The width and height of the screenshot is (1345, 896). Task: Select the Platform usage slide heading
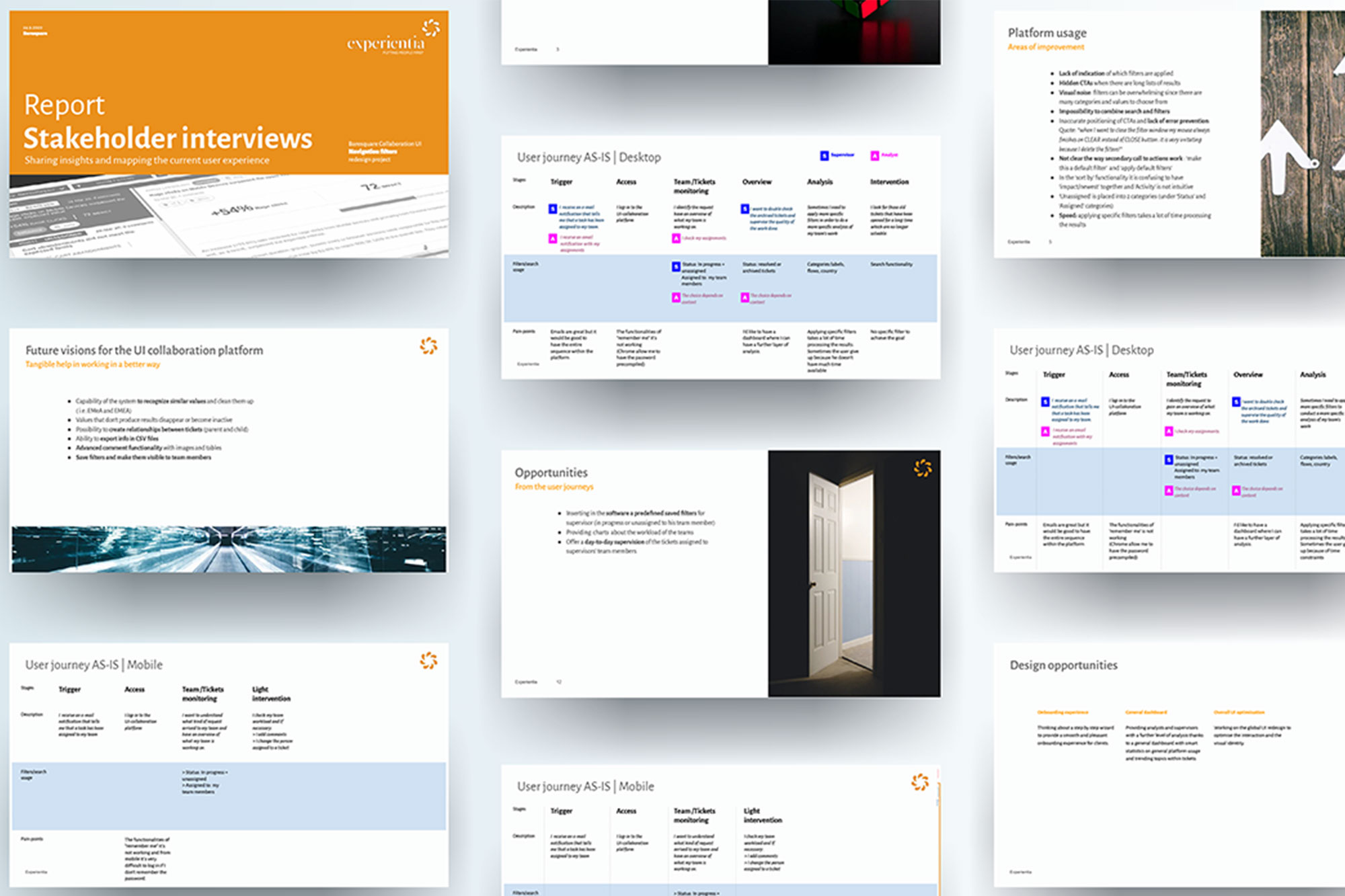[1046, 32]
